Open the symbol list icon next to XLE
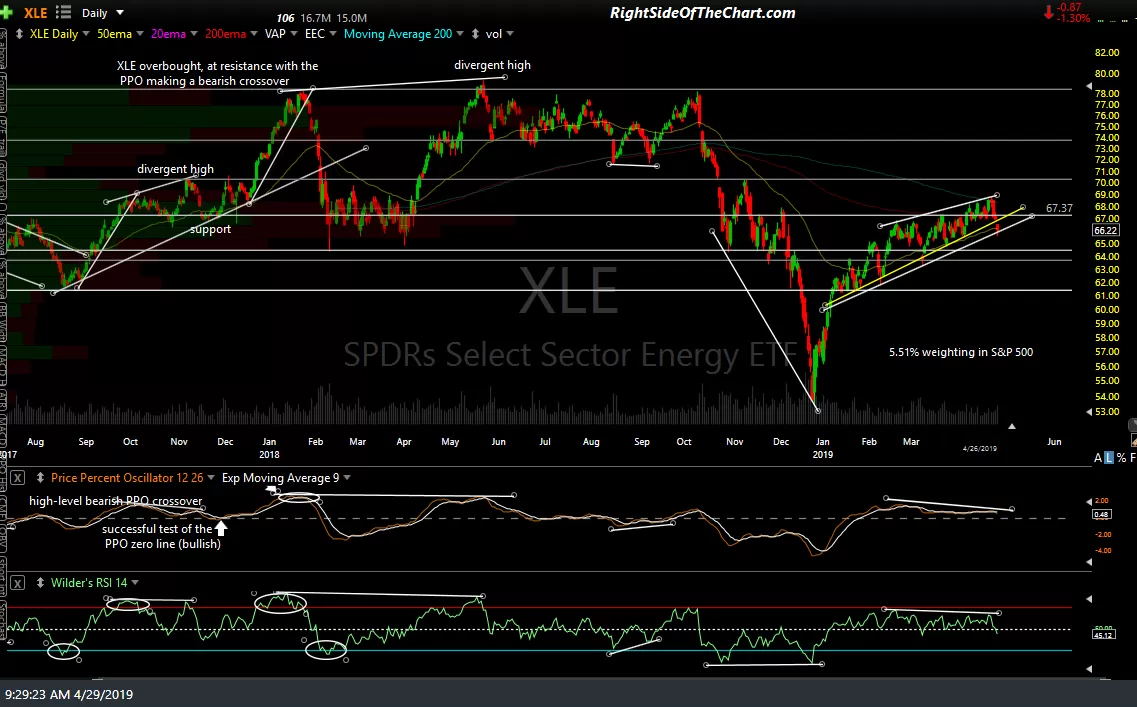Image resolution: width=1137 pixels, height=707 pixels. point(64,12)
